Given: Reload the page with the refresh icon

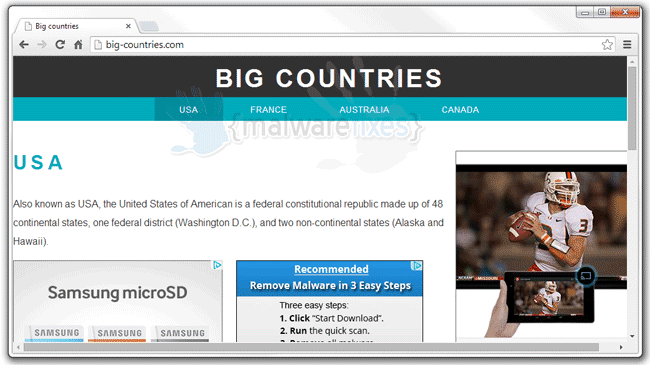Looking at the screenshot, I should 60,44.
